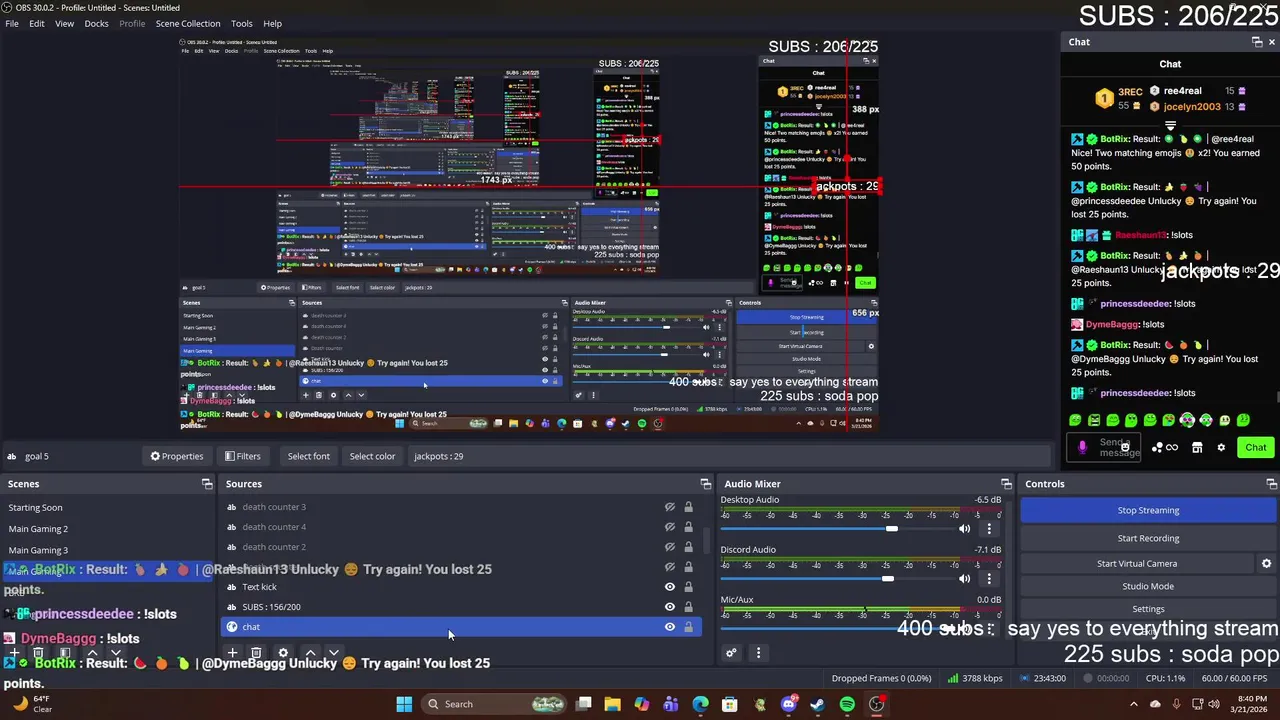Hide the Text kick source
Screen dimensions: 1280x720
pyautogui.click(x=670, y=587)
